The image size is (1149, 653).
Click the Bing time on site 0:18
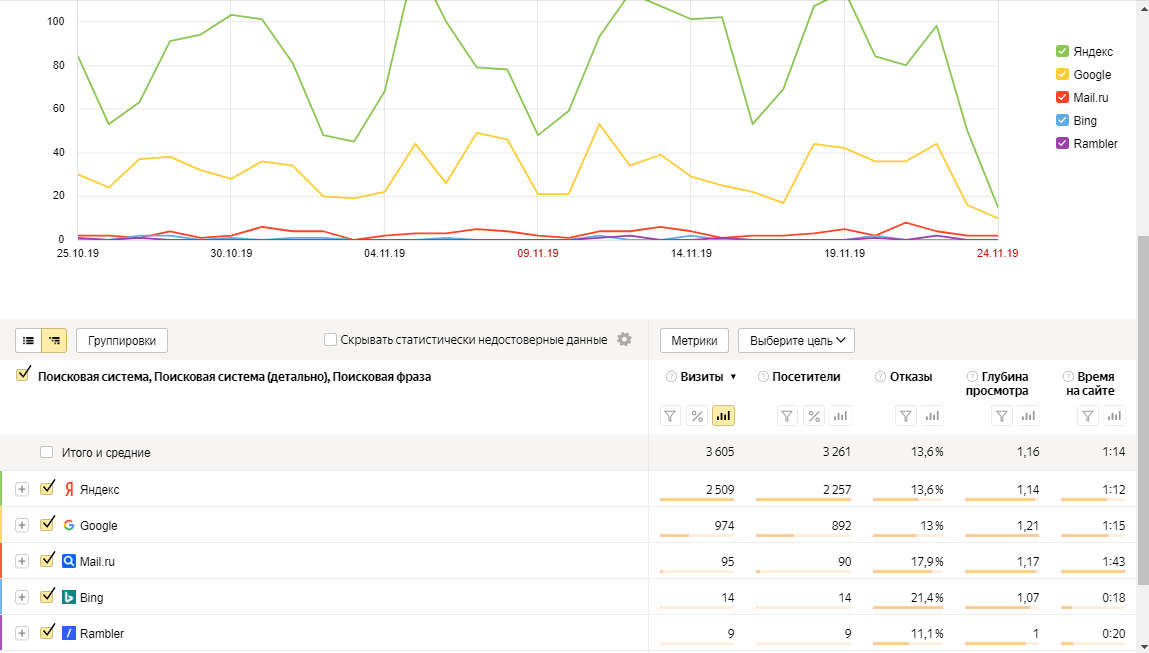point(1114,597)
